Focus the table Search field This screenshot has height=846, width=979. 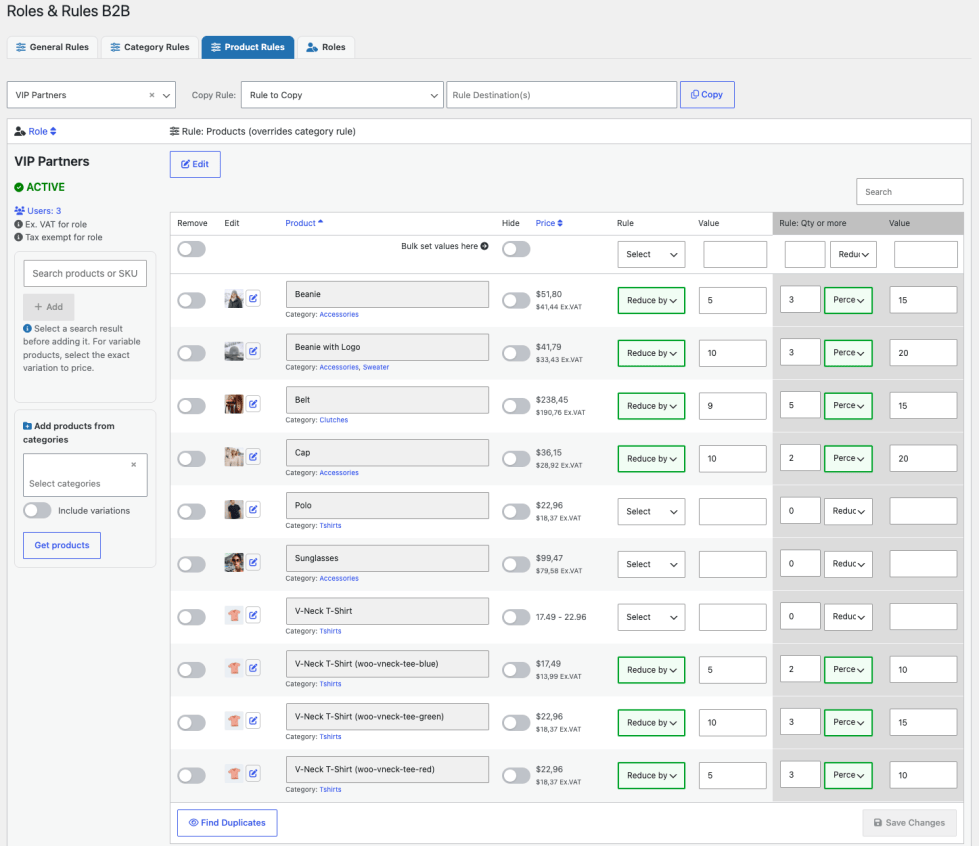(x=909, y=192)
